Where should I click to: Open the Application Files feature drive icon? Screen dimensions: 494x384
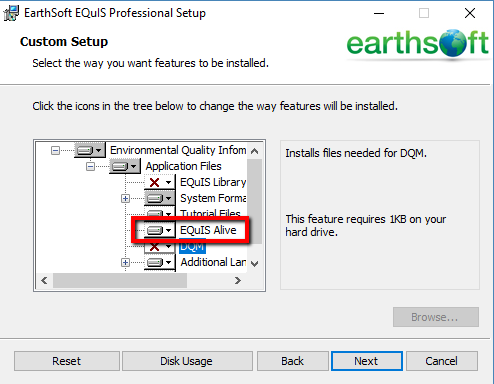(124, 166)
